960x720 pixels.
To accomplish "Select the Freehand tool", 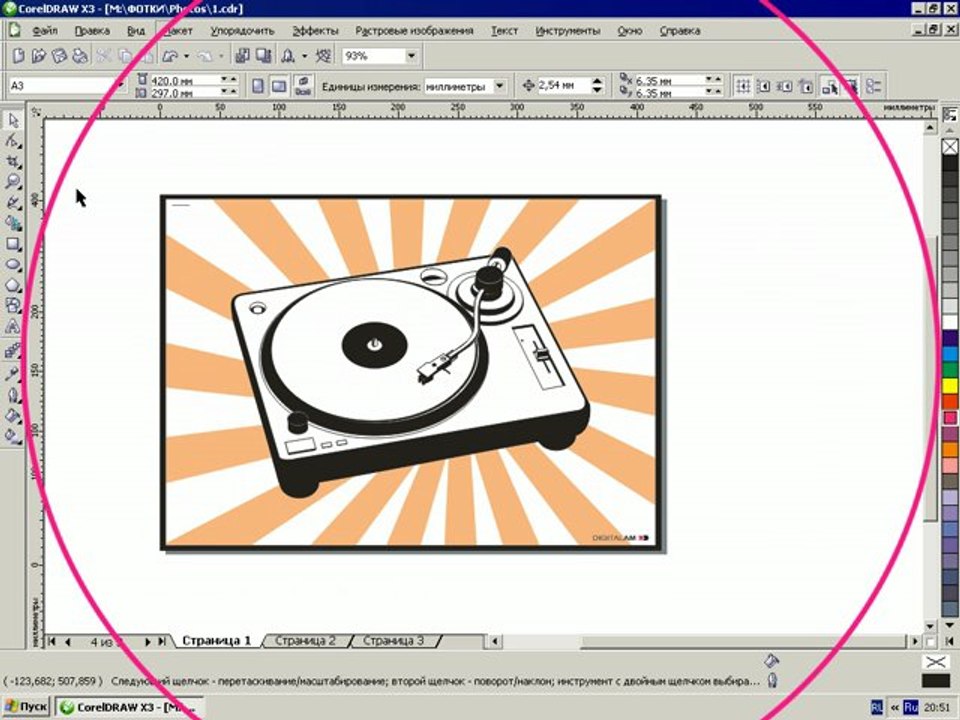I will coord(13,203).
